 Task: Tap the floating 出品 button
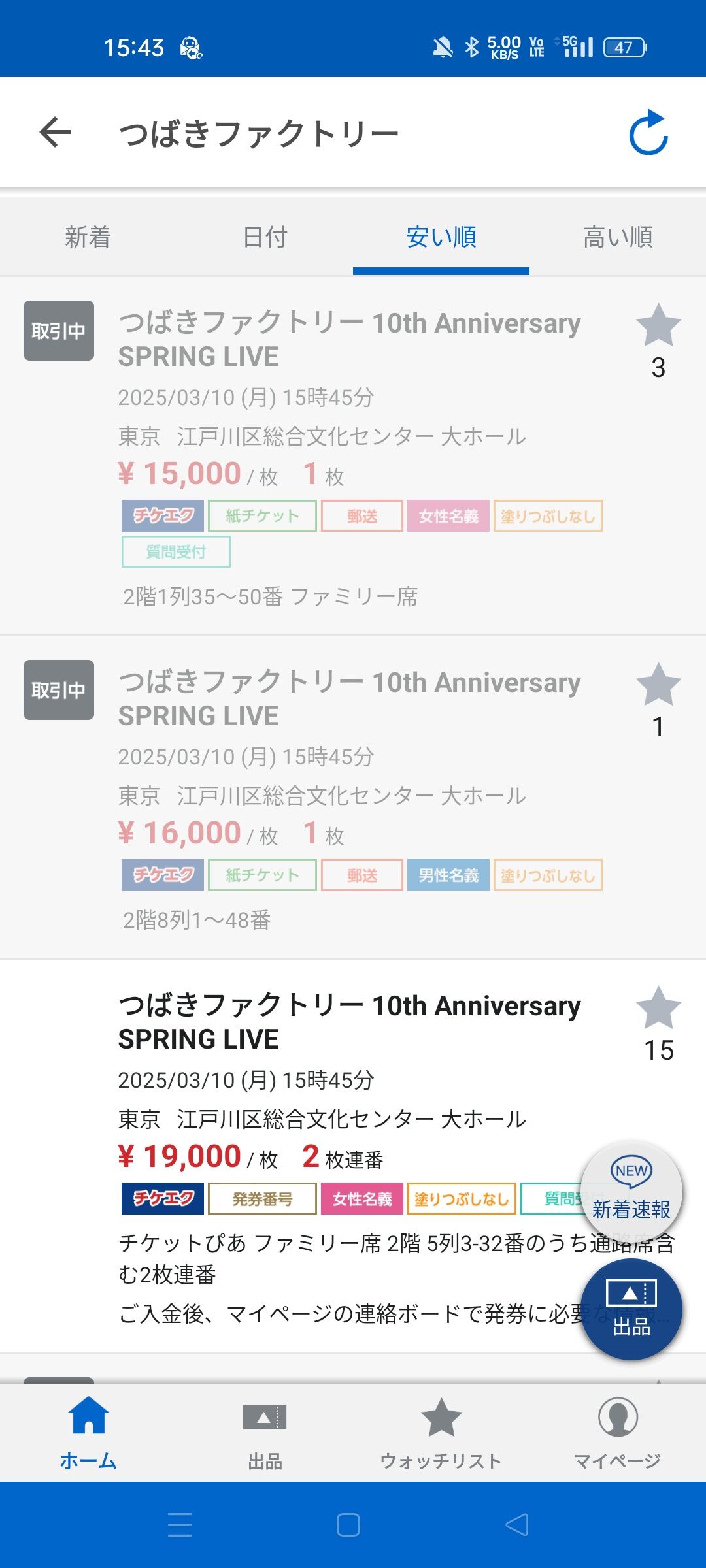(x=631, y=1309)
